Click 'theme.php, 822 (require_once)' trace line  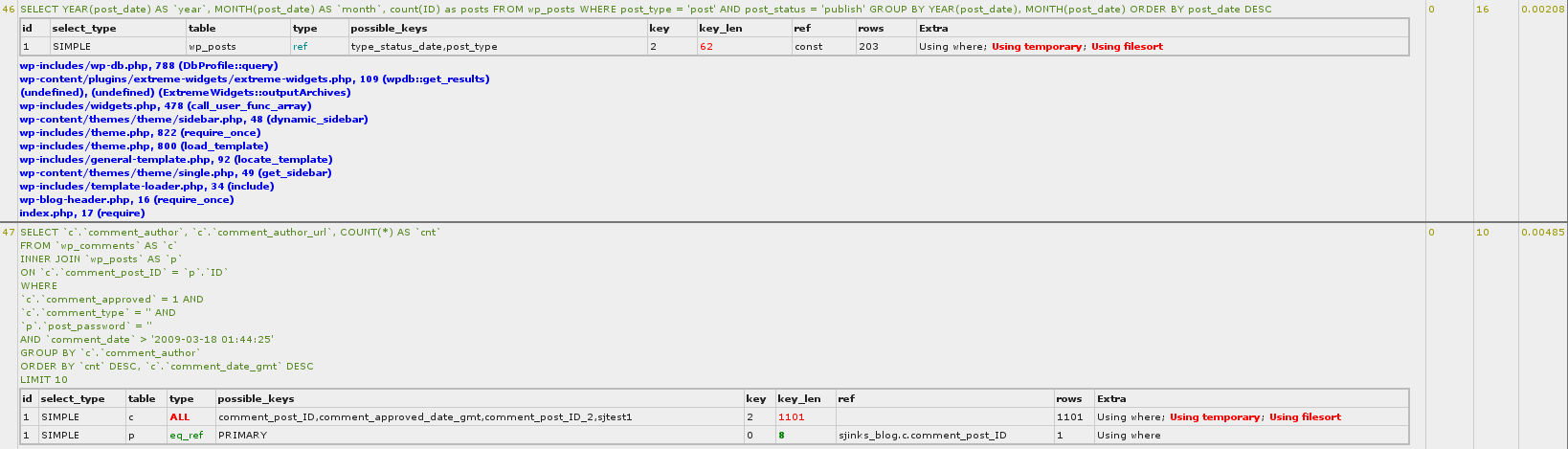click(140, 132)
